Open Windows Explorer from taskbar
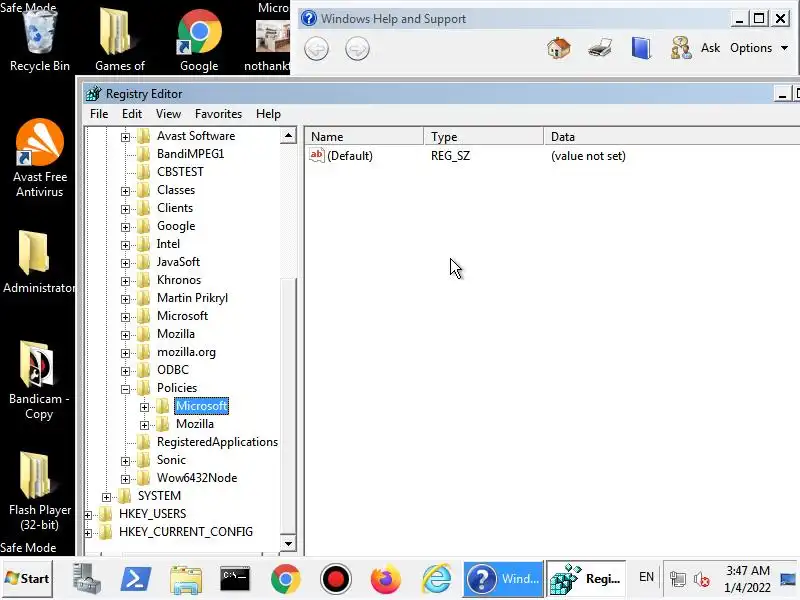 (x=186, y=580)
